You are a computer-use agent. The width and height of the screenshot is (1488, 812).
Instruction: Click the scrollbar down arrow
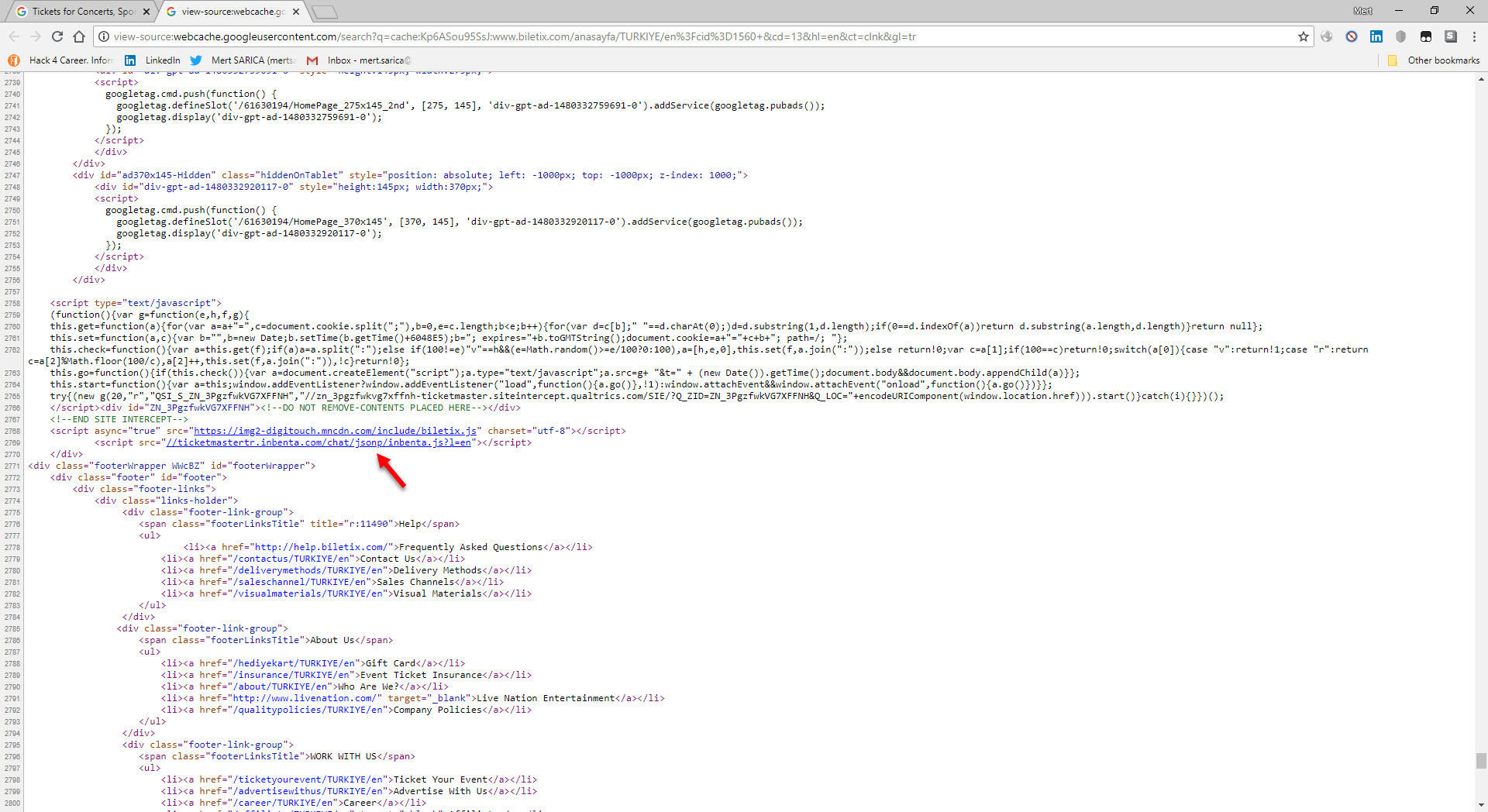click(x=1481, y=805)
